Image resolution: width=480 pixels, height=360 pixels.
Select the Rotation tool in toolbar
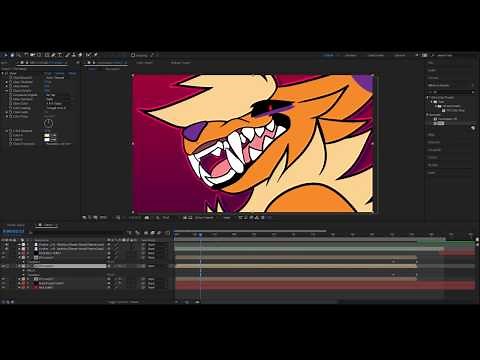pyautogui.click(x=26, y=55)
